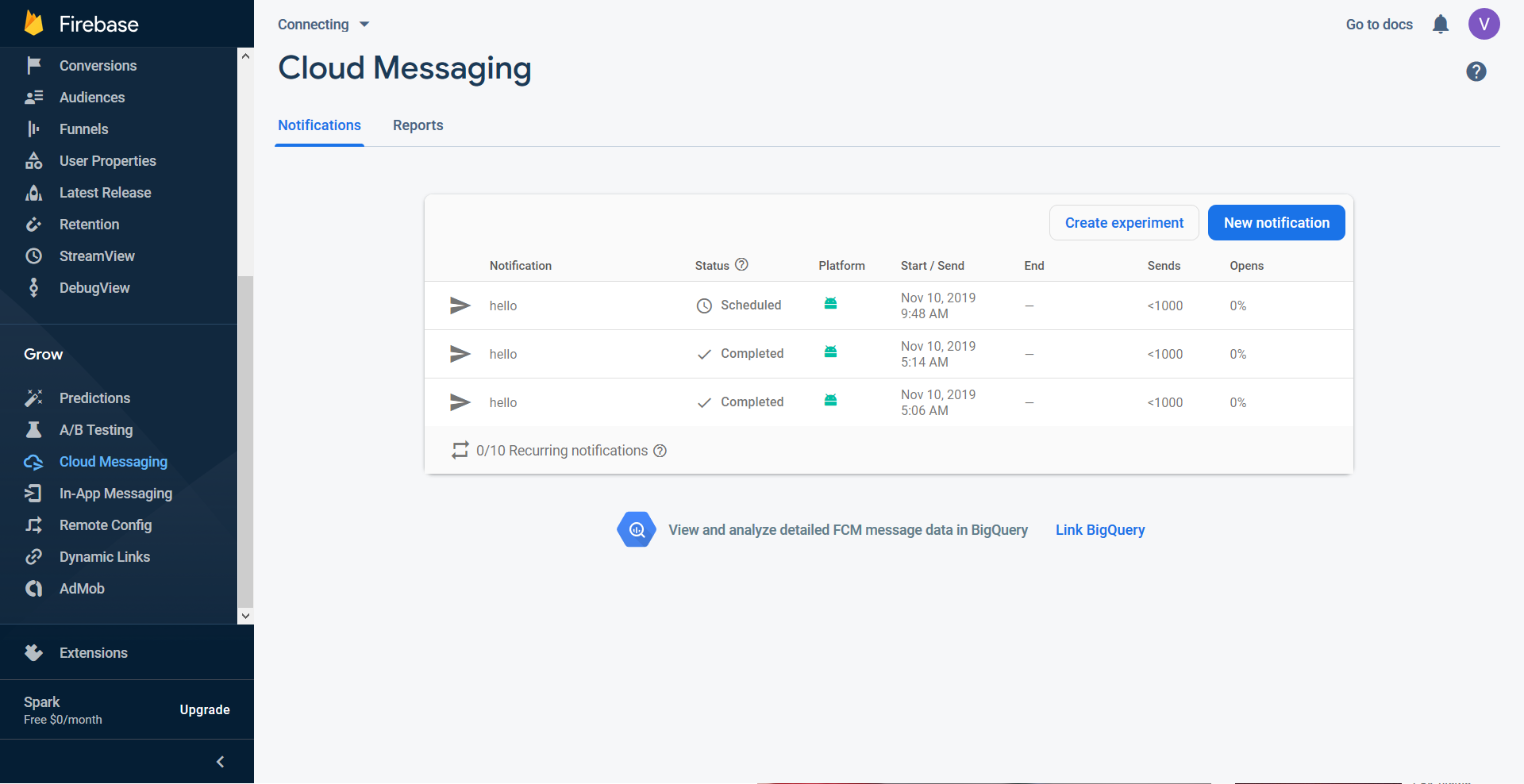Click the sidebar scrollbar thumb

pyautogui.click(x=245, y=441)
